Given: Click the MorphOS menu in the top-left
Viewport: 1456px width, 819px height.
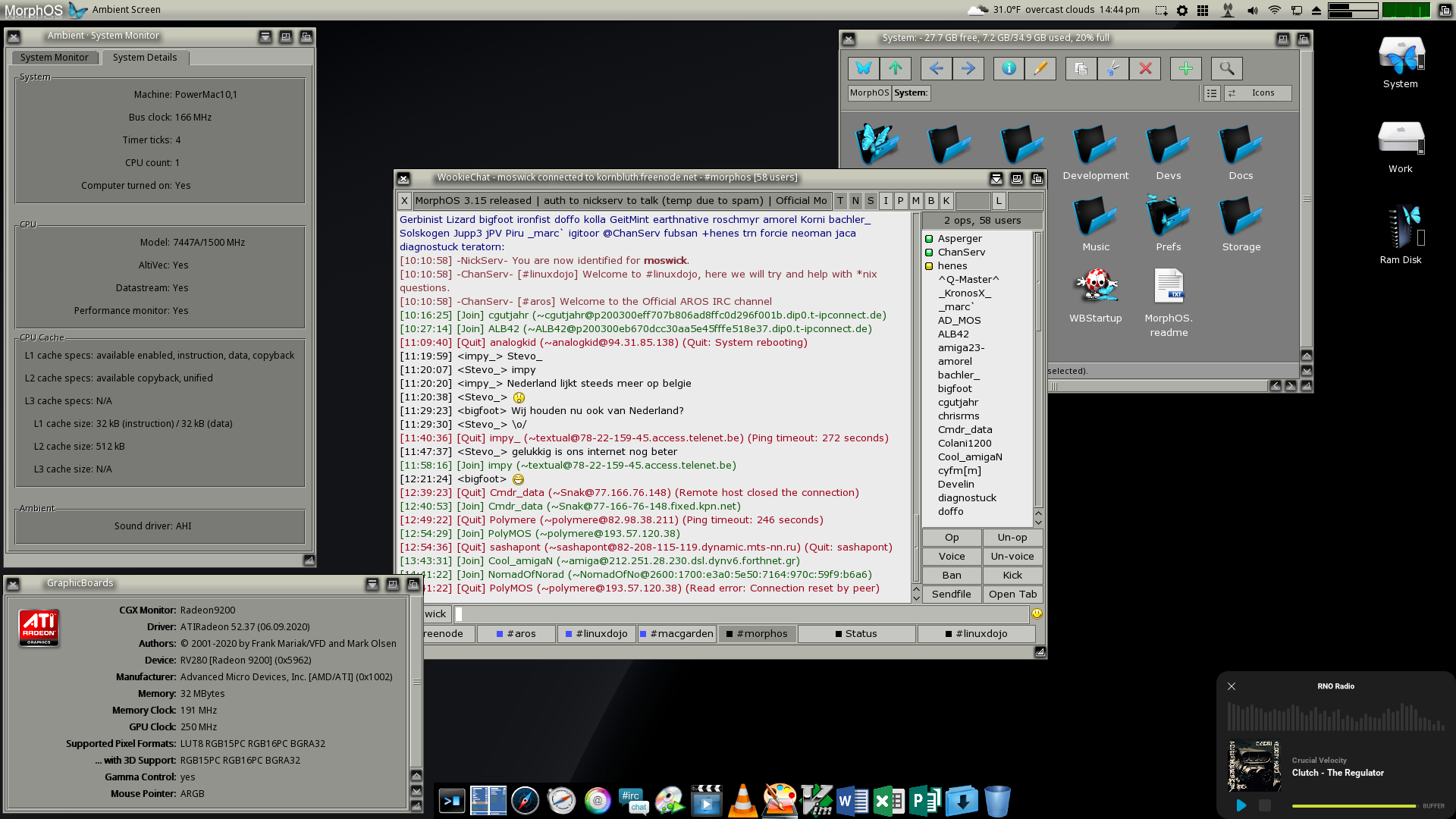Looking at the screenshot, I should tap(33, 10).
